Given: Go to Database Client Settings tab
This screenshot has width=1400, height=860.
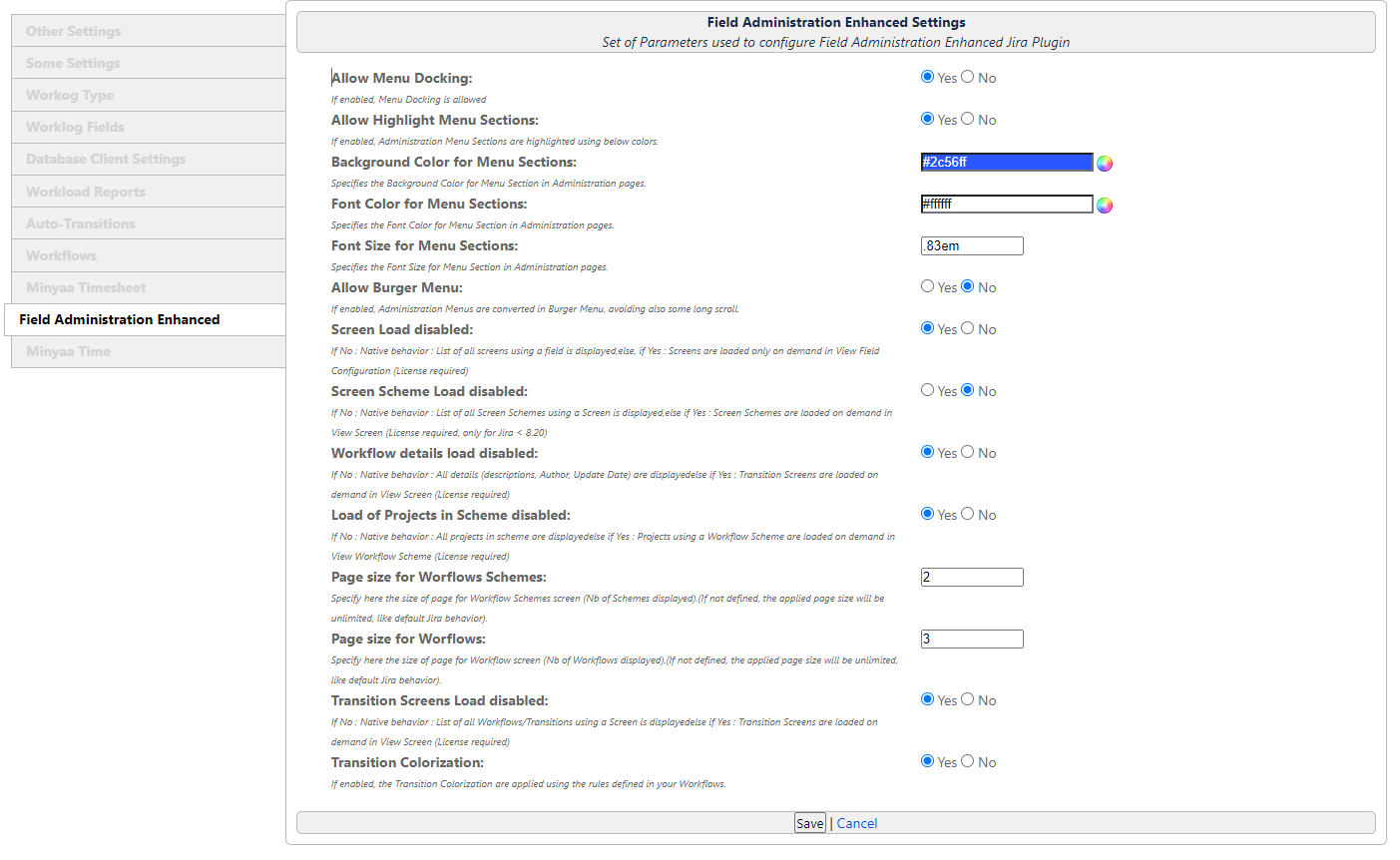Looking at the screenshot, I should (x=148, y=159).
